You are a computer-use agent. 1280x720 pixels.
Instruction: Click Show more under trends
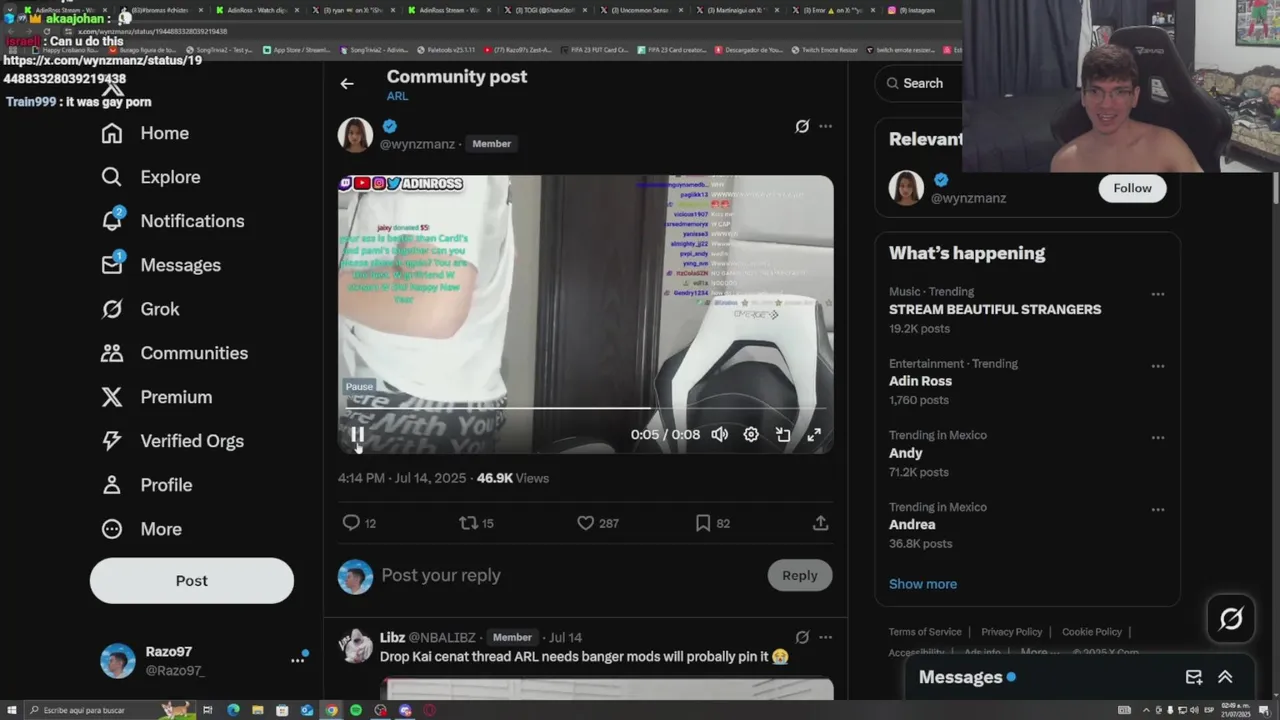pyautogui.click(x=923, y=584)
